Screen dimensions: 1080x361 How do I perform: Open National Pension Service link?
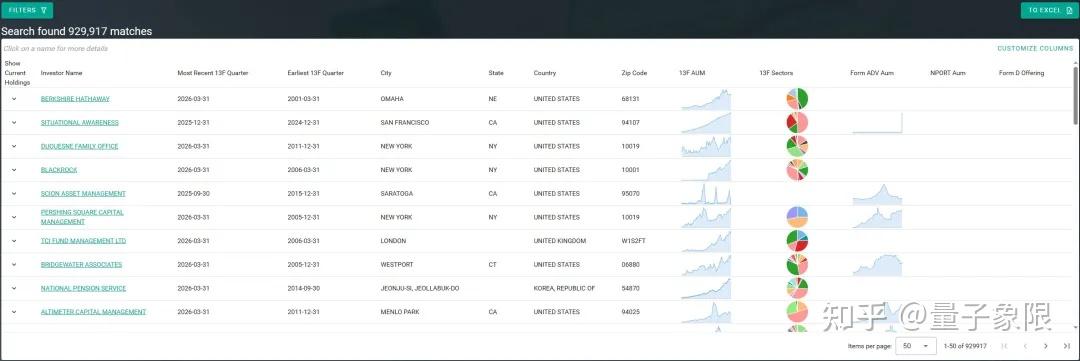(83, 288)
